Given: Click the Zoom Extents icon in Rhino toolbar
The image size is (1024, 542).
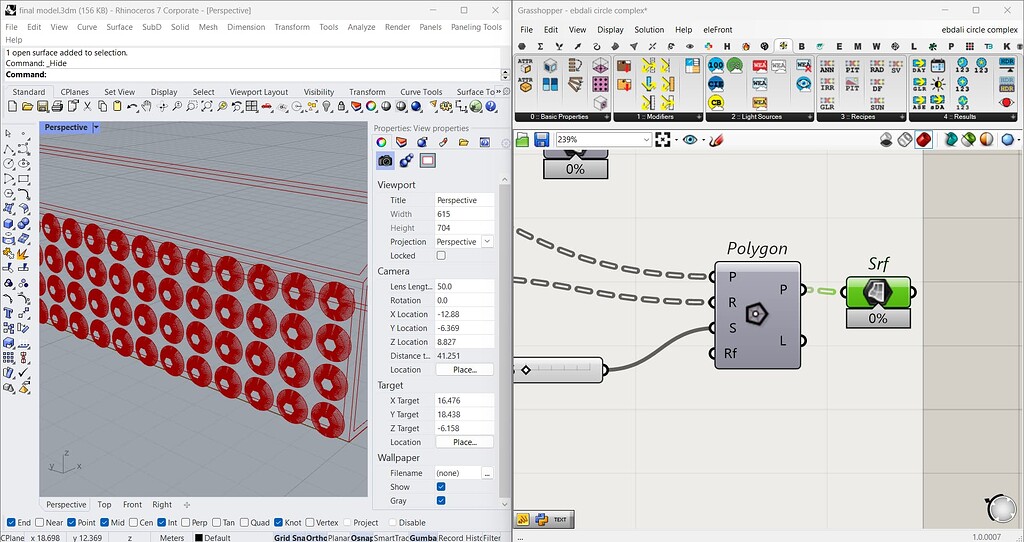Looking at the screenshot, I should coord(207,106).
